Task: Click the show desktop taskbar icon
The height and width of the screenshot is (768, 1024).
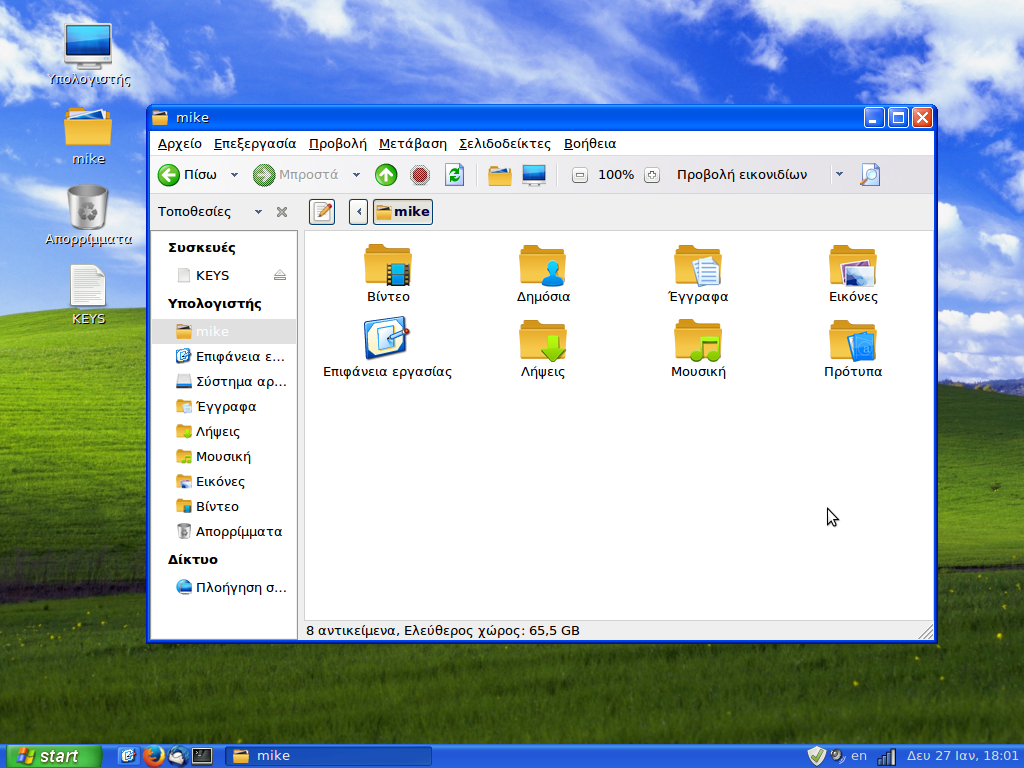Action: (128, 756)
